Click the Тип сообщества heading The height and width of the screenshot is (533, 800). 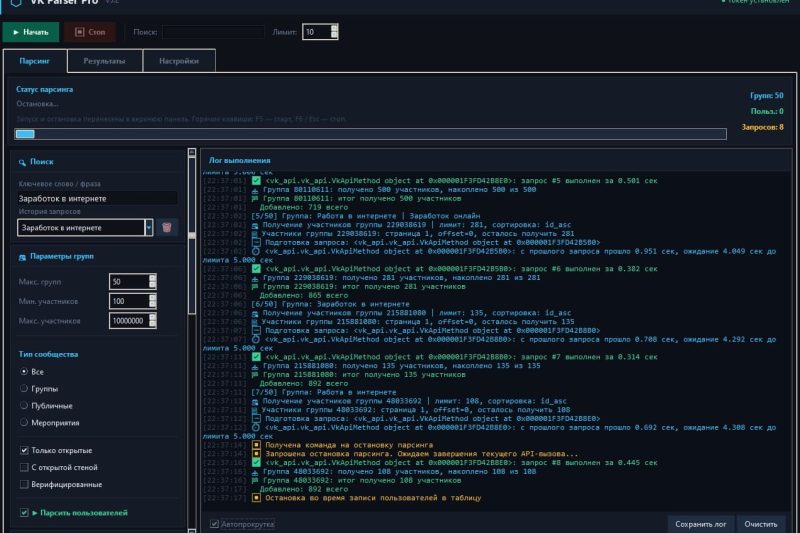(x=48, y=354)
